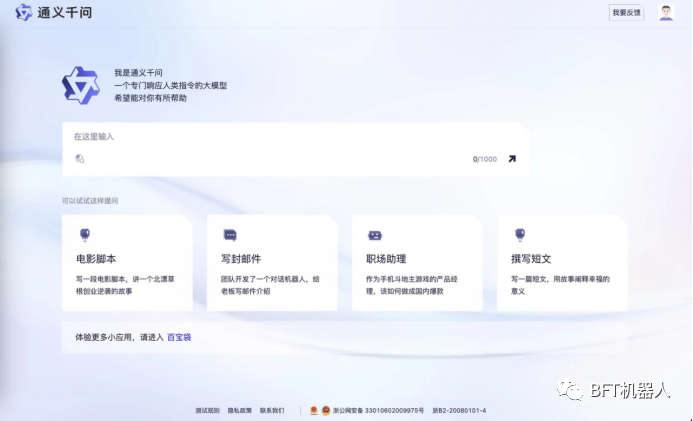This screenshot has height=421, width=693.
Task: Click the robot icon on 职场助理 card
Action: coord(375,235)
